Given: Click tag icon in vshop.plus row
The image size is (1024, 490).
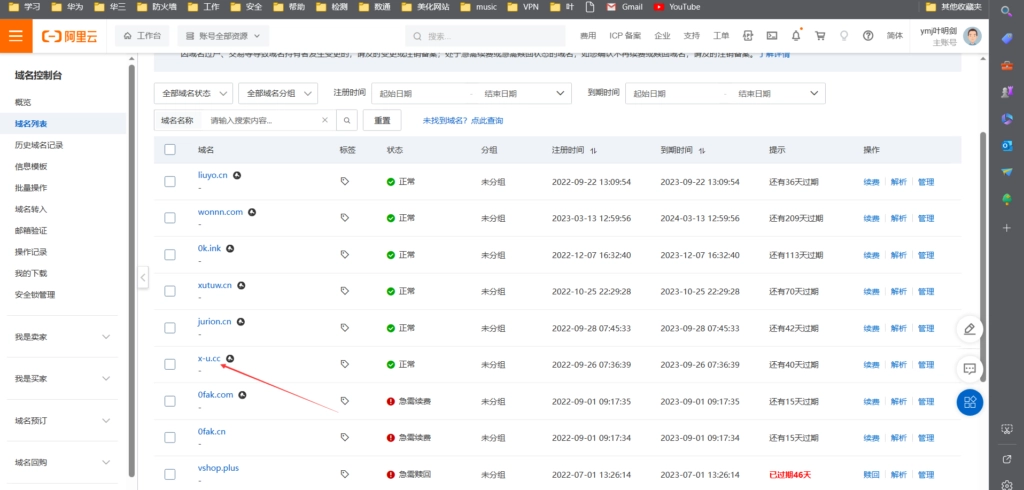Looking at the screenshot, I should [345, 474].
